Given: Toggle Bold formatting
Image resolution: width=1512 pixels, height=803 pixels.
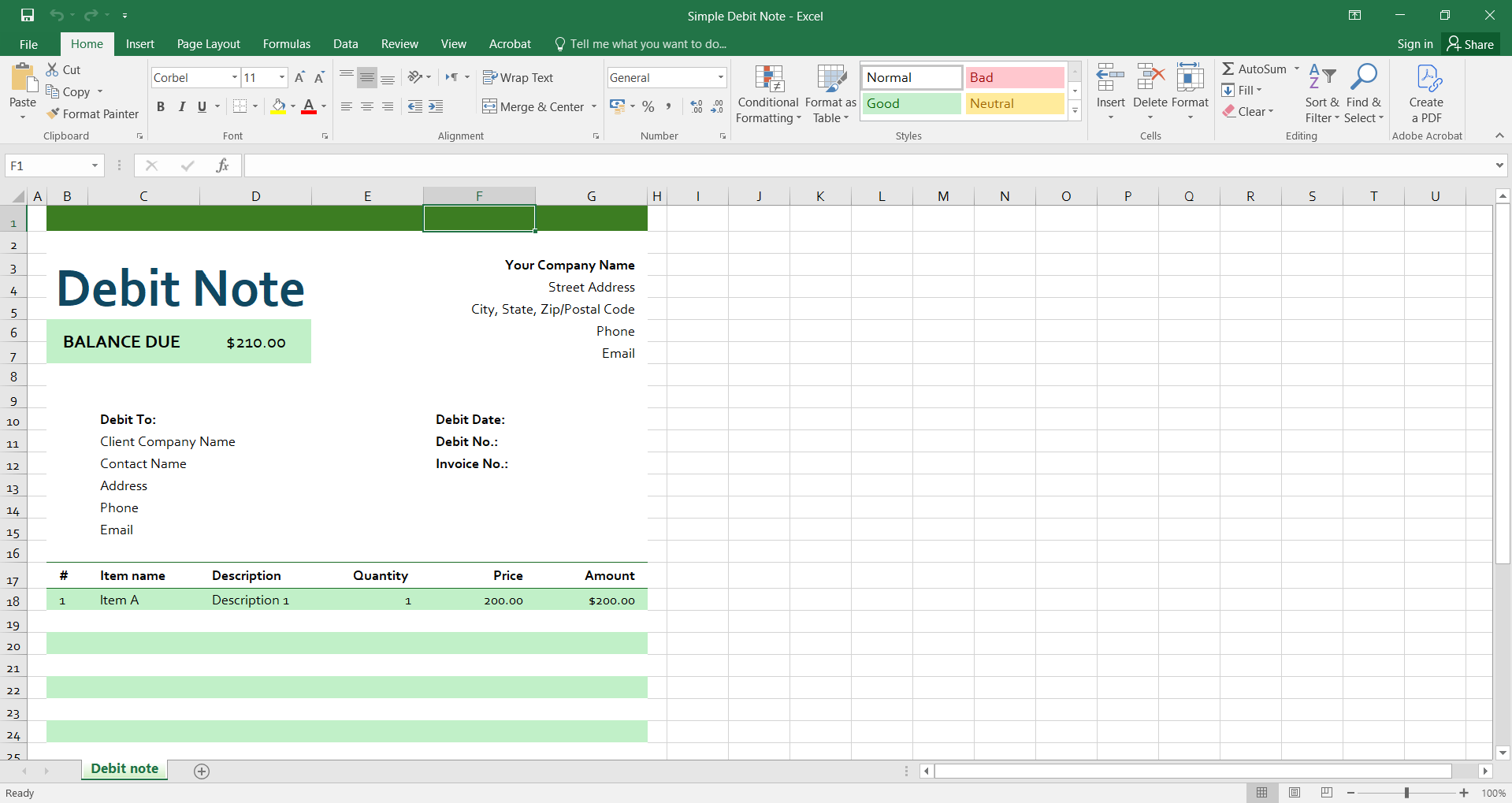Looking at the screenshot, I should pyautogui.click(x=161, y=106).
